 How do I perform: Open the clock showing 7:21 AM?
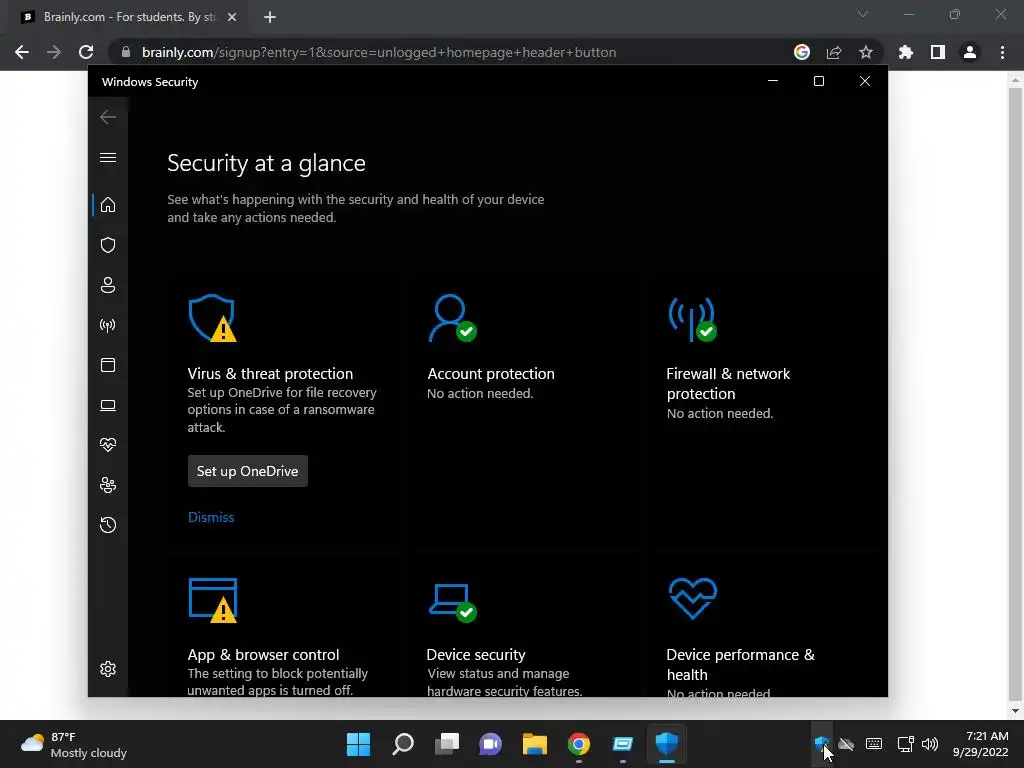(980, 744)
